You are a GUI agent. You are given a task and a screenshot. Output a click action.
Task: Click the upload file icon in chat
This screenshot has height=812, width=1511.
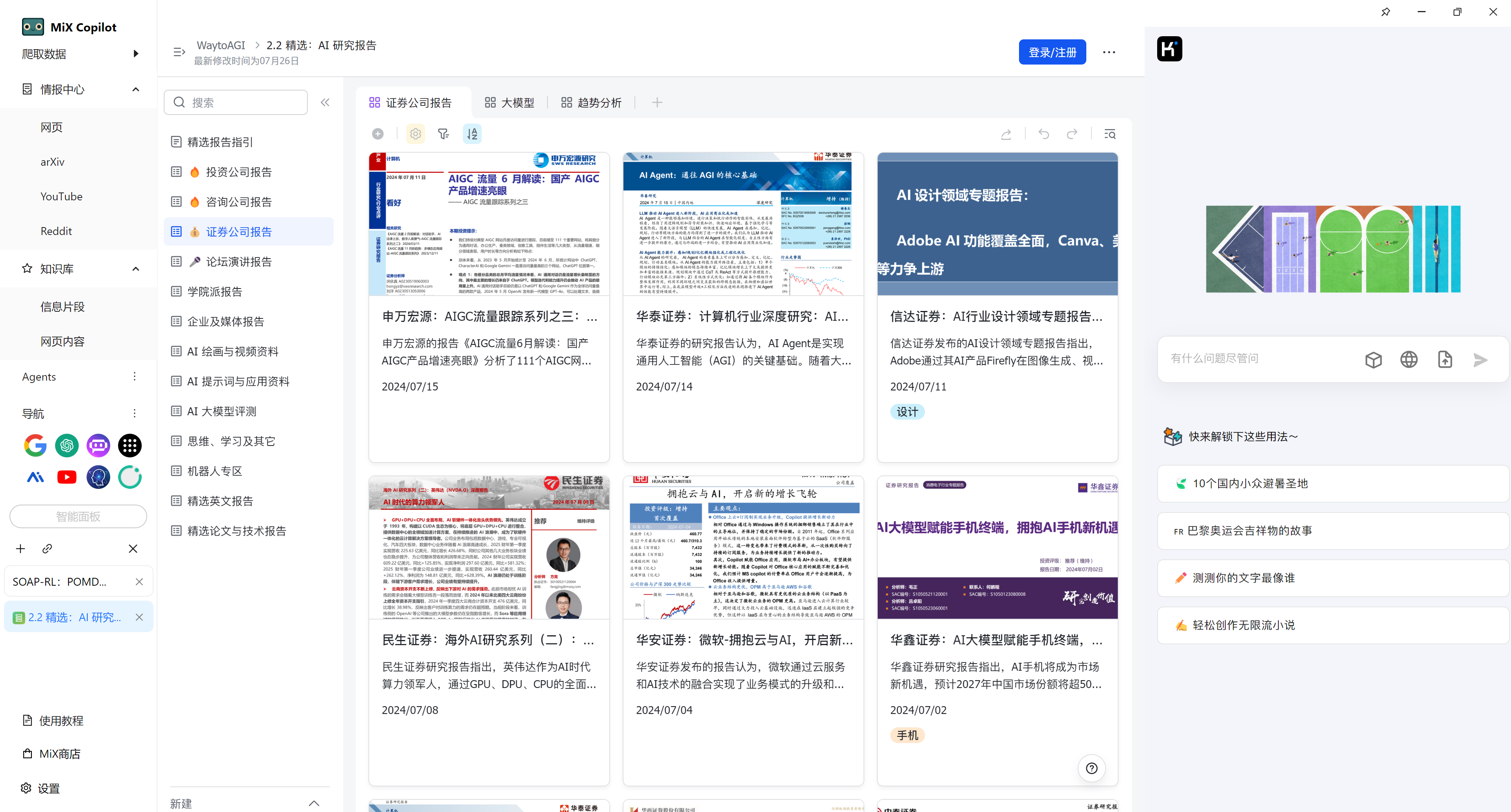tap(1445, 359)
